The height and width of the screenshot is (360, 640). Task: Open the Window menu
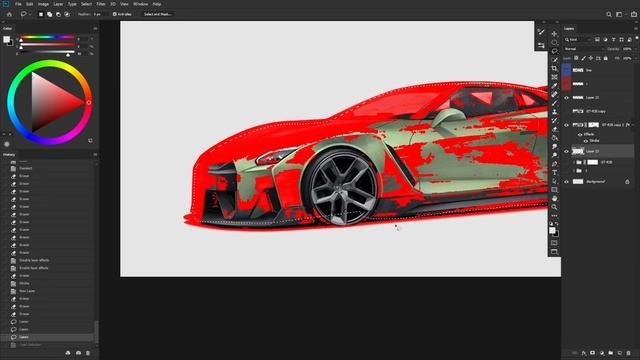(x=140, y=4)
